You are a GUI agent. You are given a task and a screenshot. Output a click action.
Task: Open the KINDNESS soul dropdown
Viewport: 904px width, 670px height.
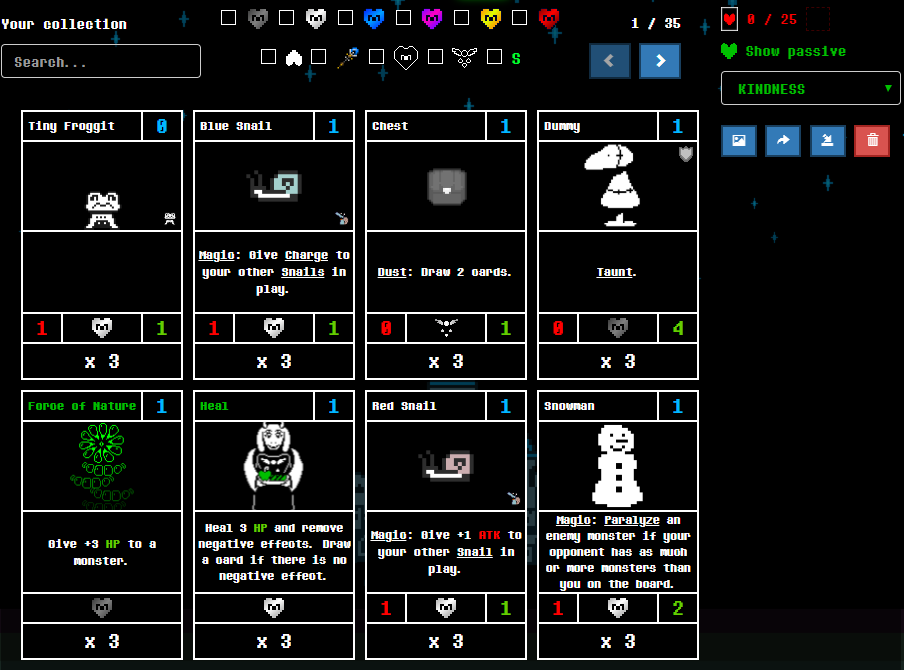tap(811, 89)
